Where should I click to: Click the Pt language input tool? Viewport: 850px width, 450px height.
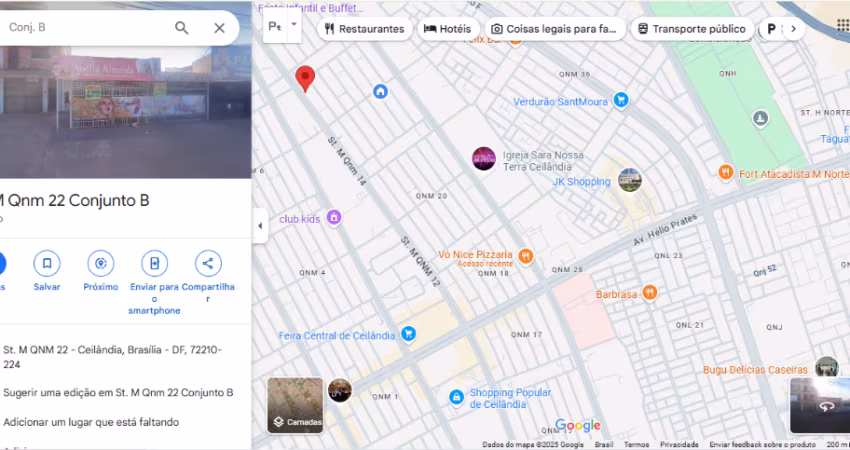(275, 26)
